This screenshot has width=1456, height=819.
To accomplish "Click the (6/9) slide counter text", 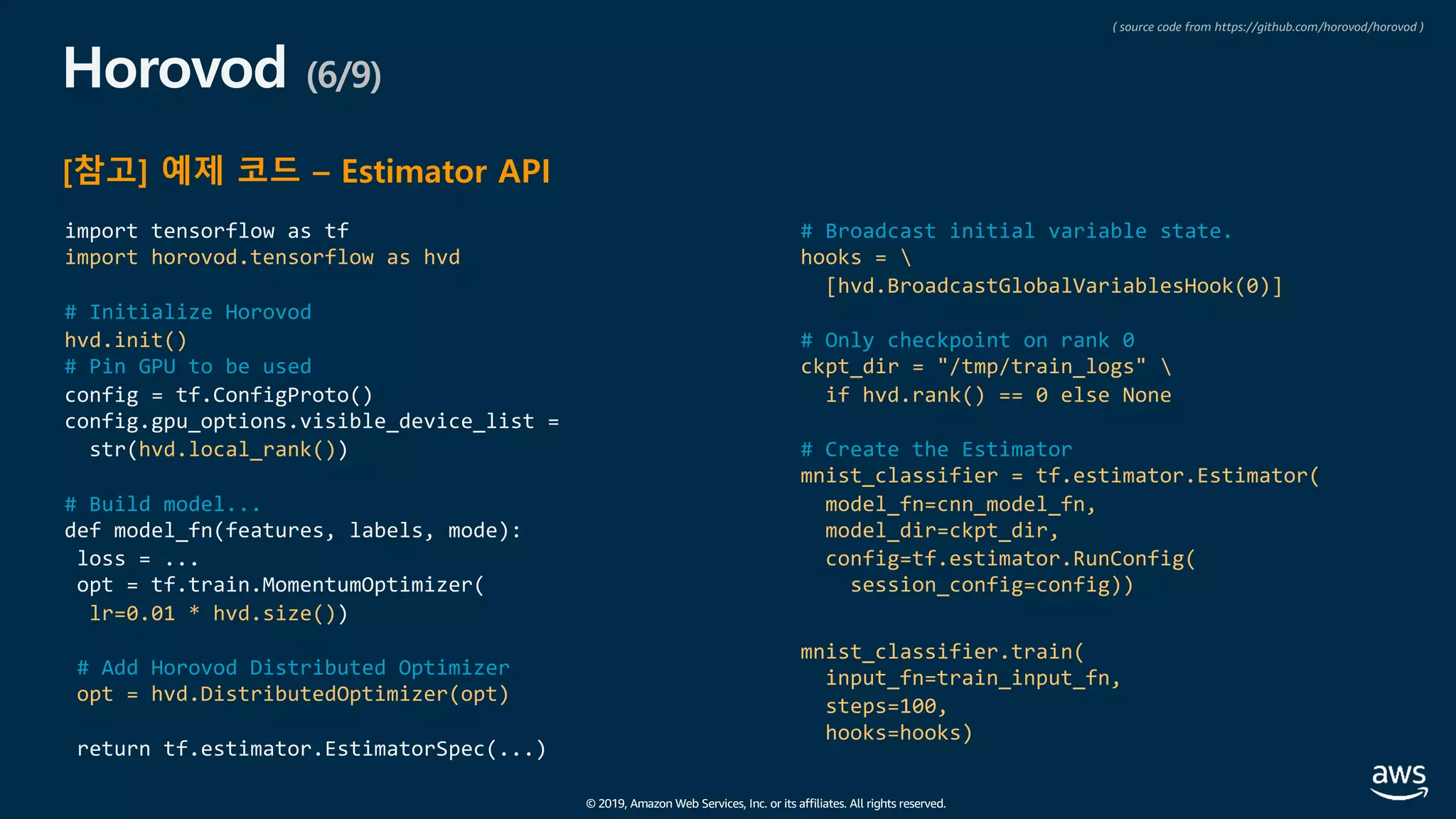I will click(x=343, y=75).
